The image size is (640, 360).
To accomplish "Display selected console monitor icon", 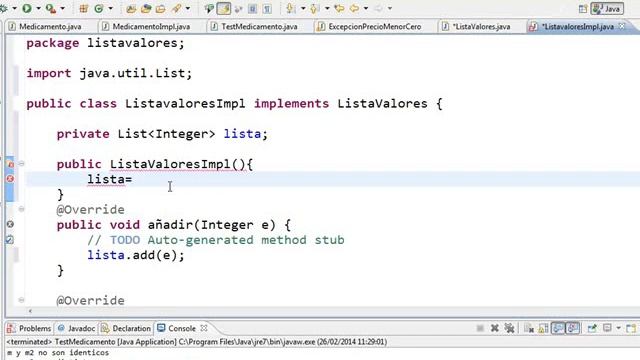I will click(x=607, y=328).
